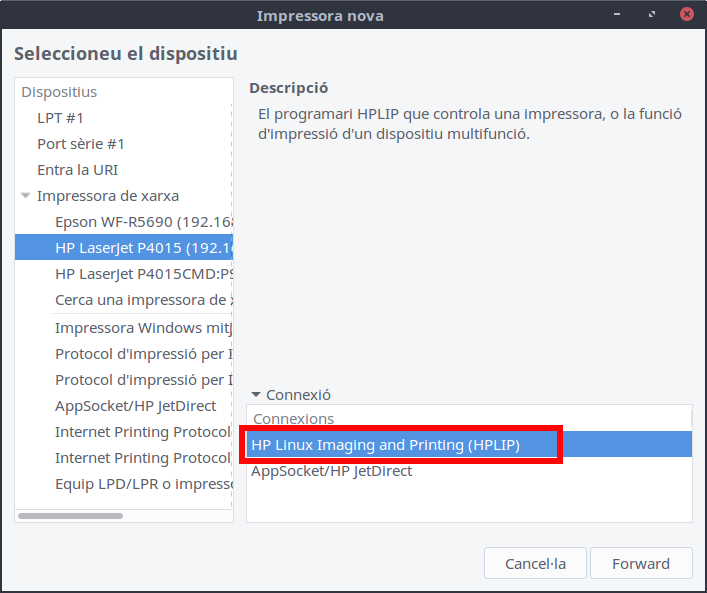Select HP Linux Imaging and Printing (HPLIP) connection

tap(385, 445)
